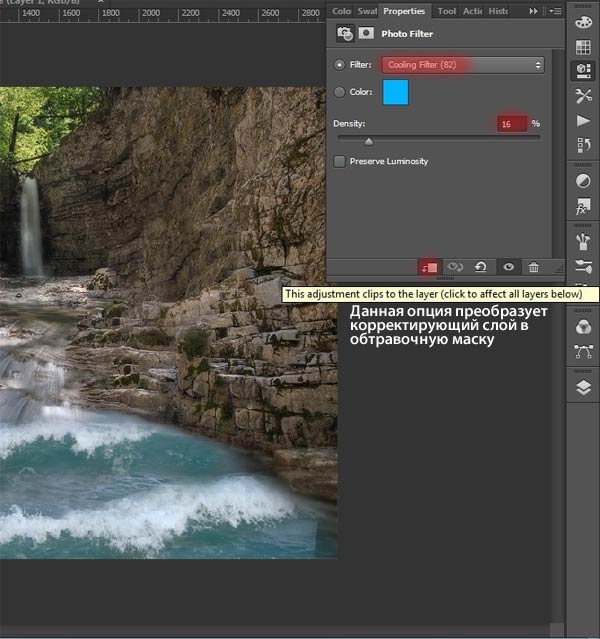
Task: Open Layers panel stack icon
Action: (583, 388)
